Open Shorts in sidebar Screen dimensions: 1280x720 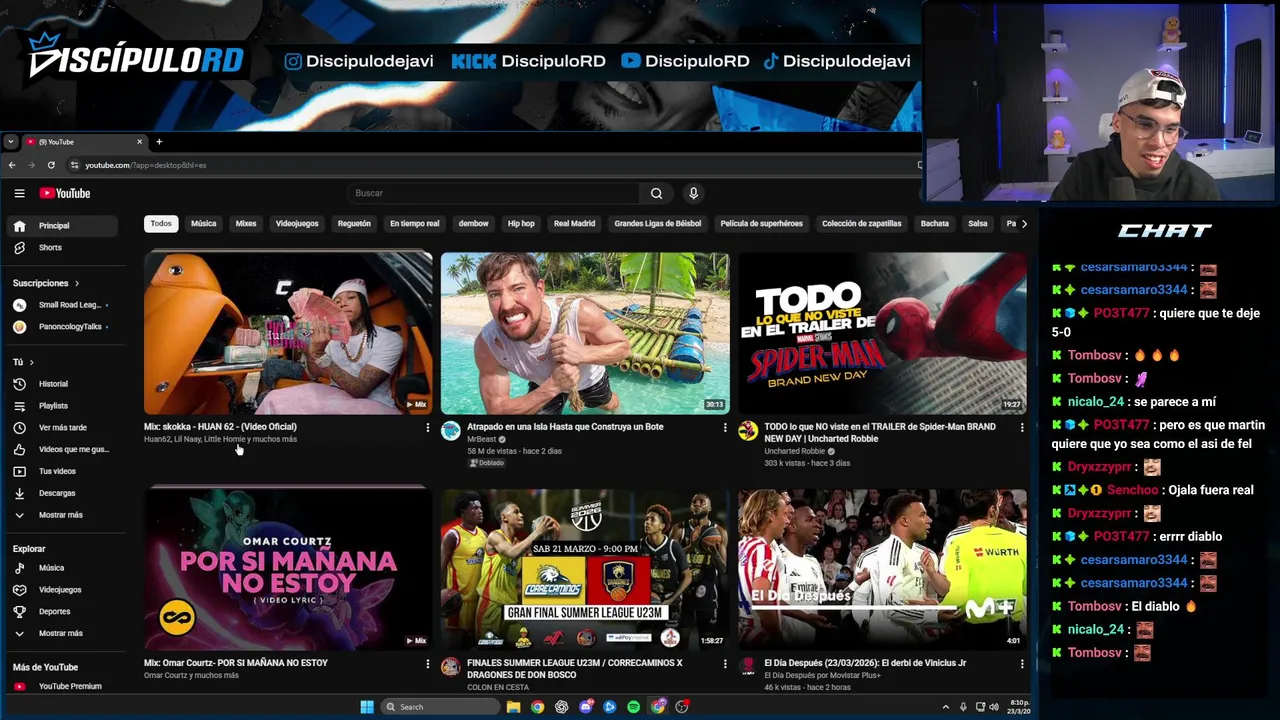[60, 247]
